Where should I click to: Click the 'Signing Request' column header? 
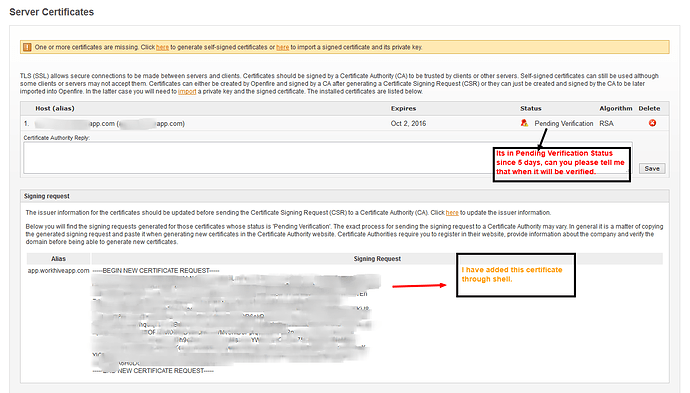pyautogui.click(x=377, y=259)
